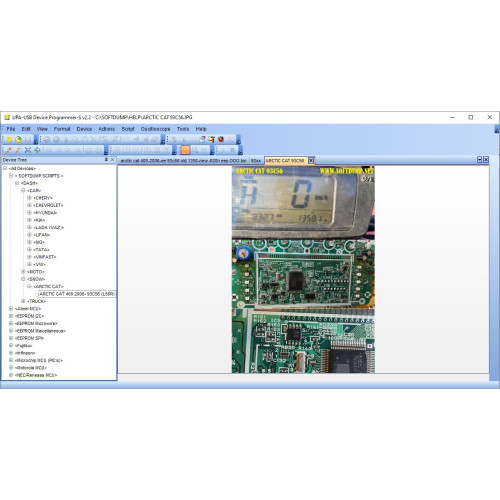
Task: Click the close-document icon at far right of tabs
Action: point(486,160)
